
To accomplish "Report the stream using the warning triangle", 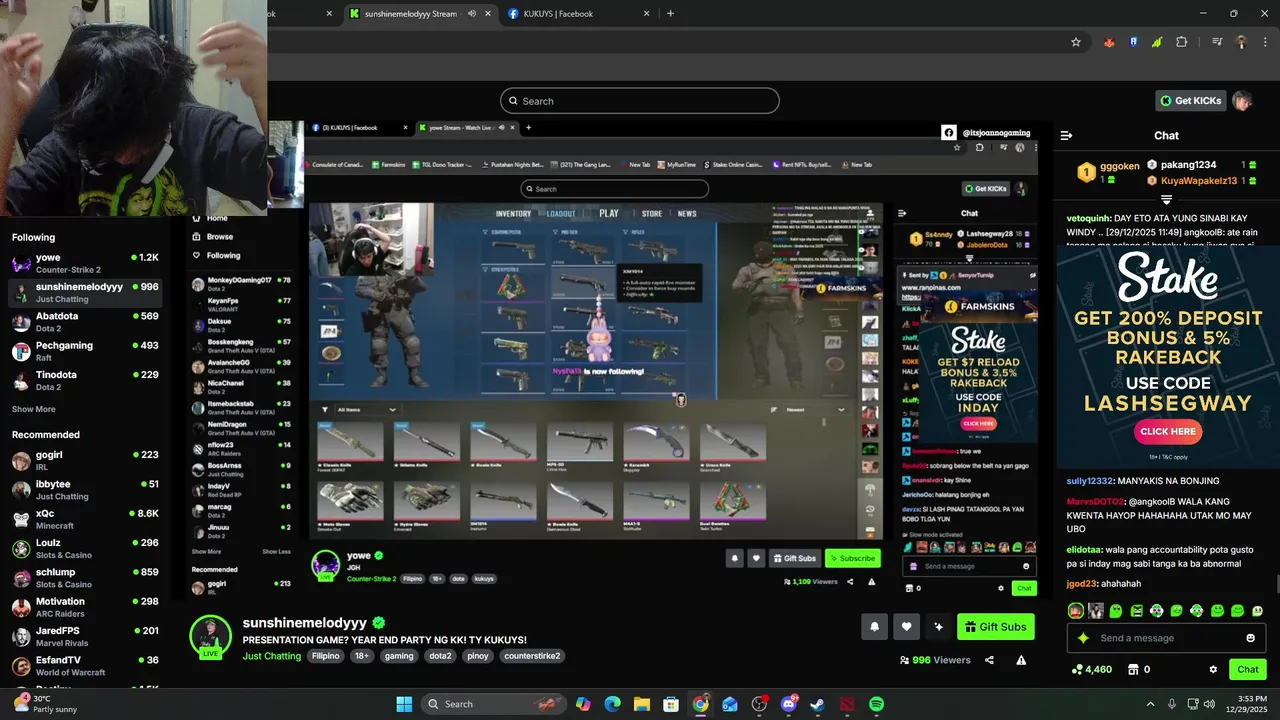I will 1021,660.
